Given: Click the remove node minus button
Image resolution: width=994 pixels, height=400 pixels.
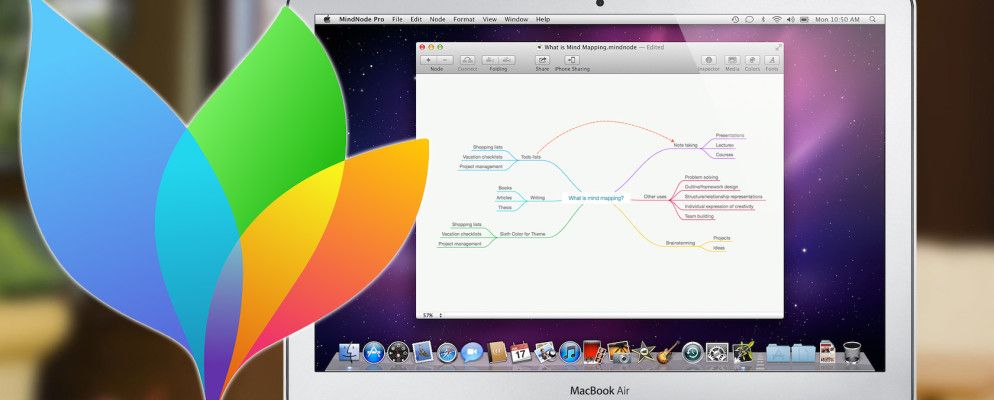Looking at the screenshot, I should [445, 60].
